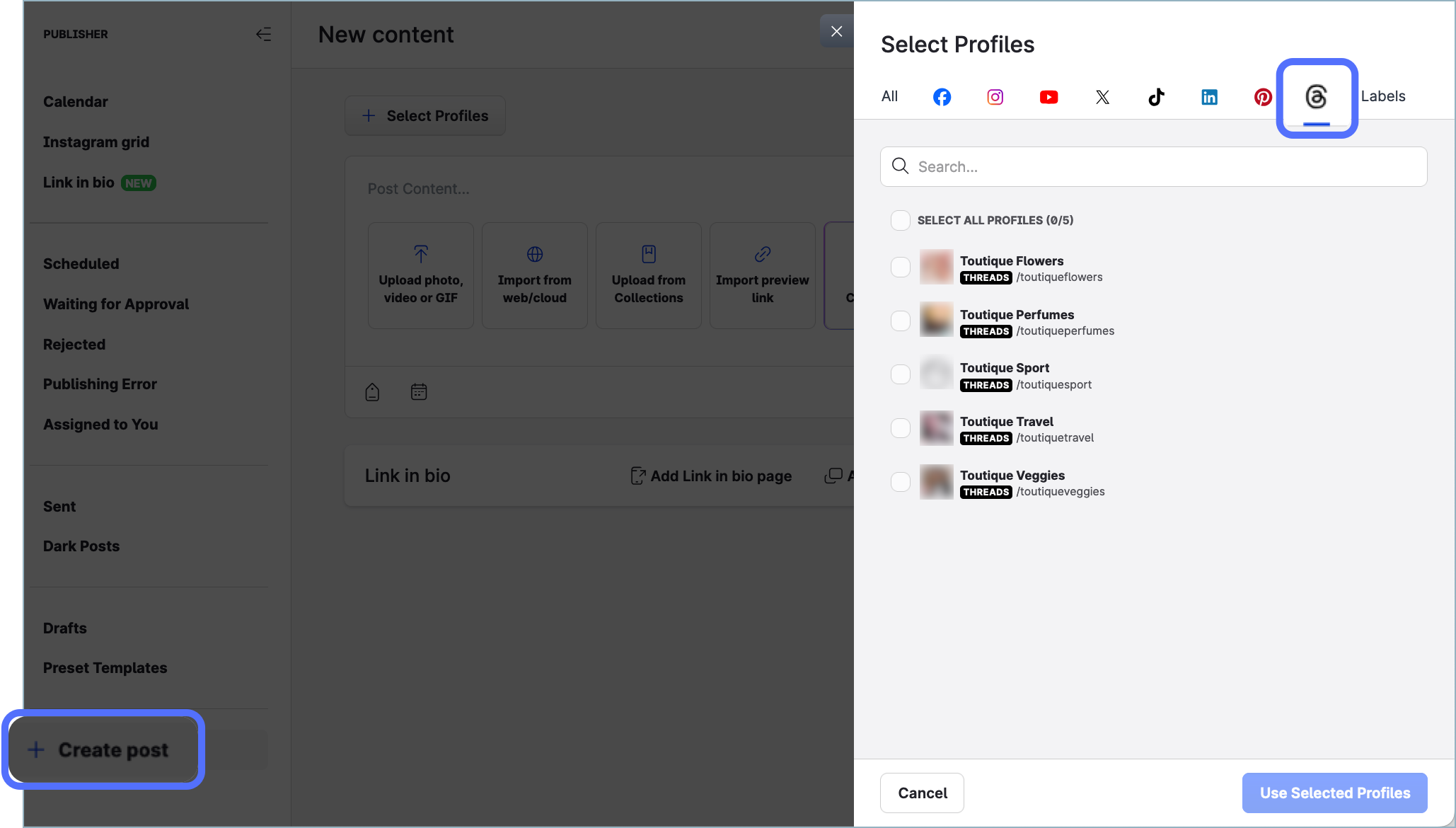Select the Toutique Travel profile thumbnail
The image size is (1456, 828).
coord(936,428)
